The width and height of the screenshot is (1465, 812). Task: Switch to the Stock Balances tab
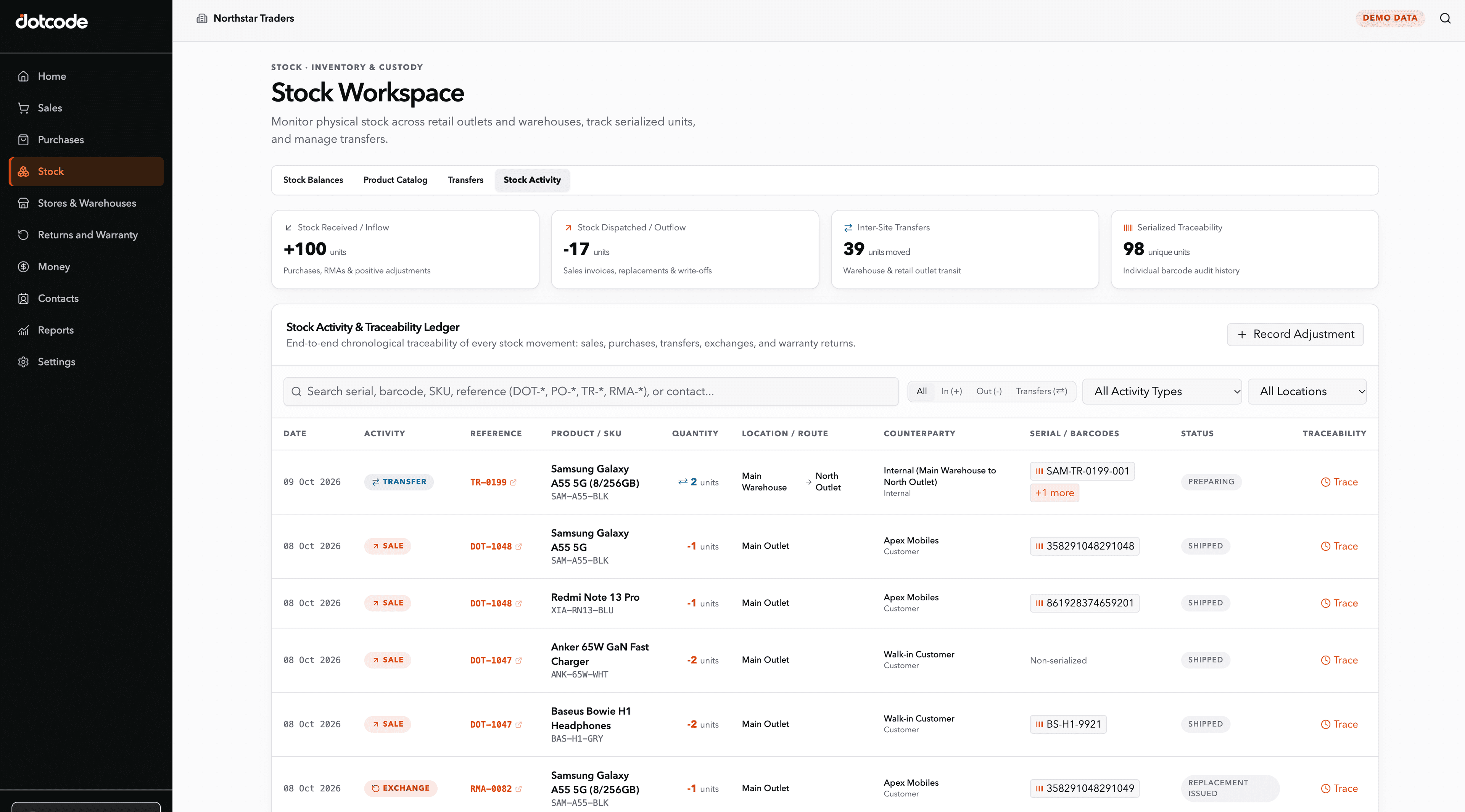pos(313,180)
